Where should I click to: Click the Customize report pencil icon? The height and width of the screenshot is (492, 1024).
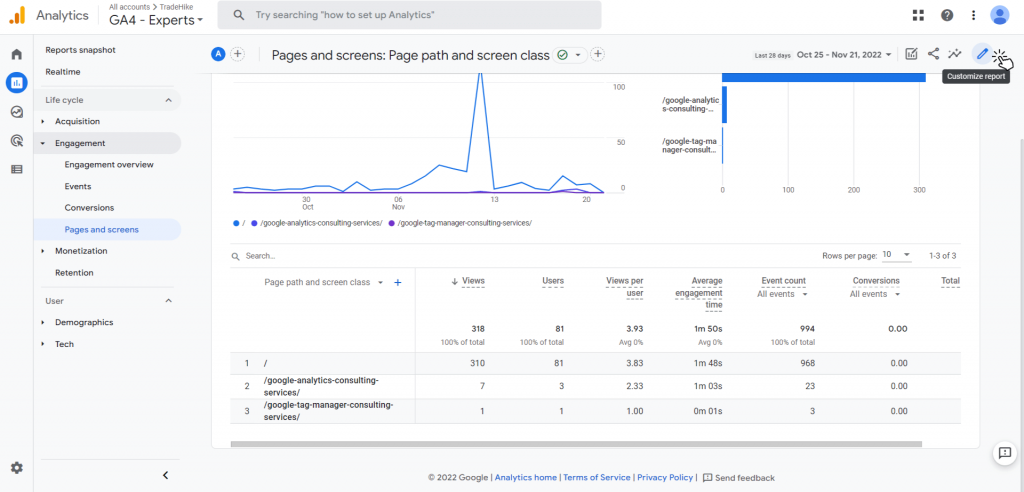click(x=982, y=54)
